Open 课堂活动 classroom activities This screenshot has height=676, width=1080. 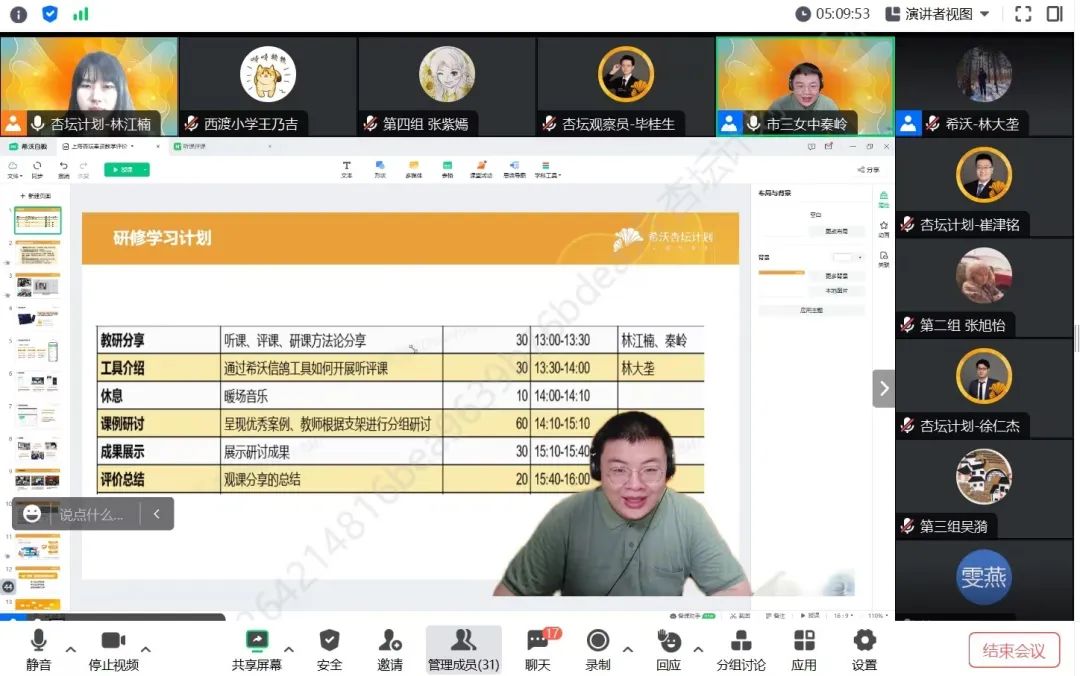pyautogui.click(x=481, y=170)
